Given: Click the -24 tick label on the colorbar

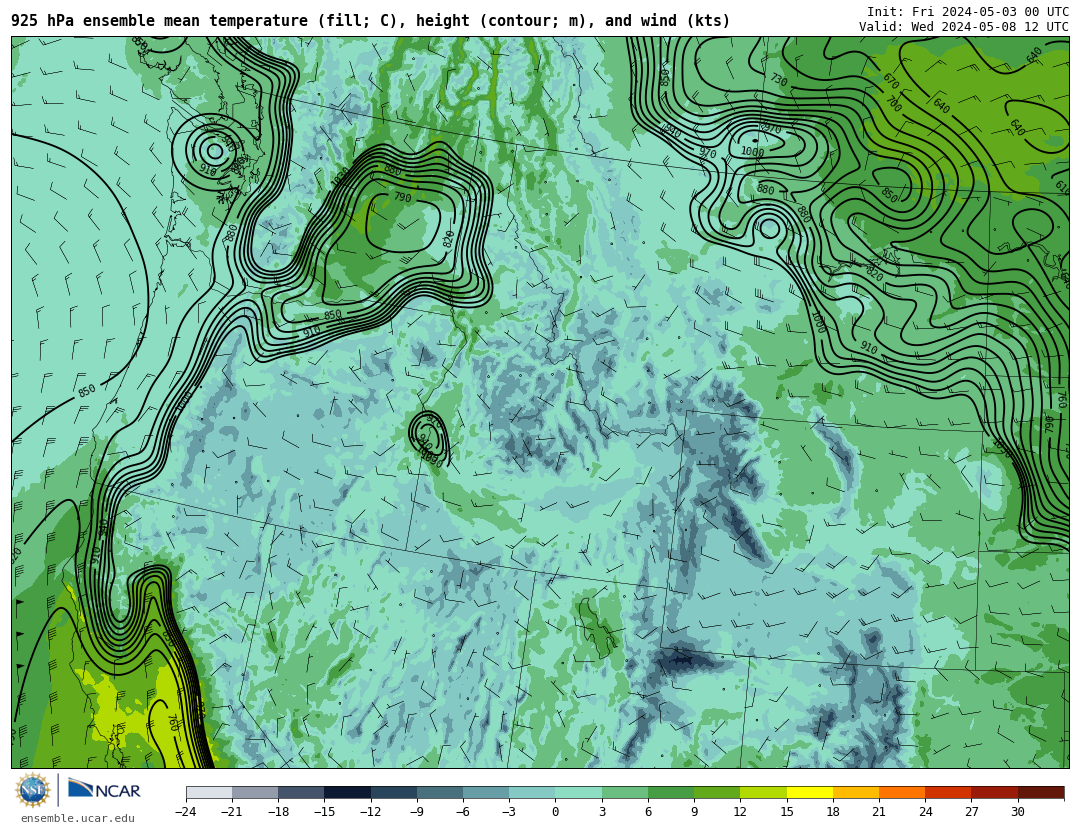Looking at the screenshot, I should (x=186, y=812).
